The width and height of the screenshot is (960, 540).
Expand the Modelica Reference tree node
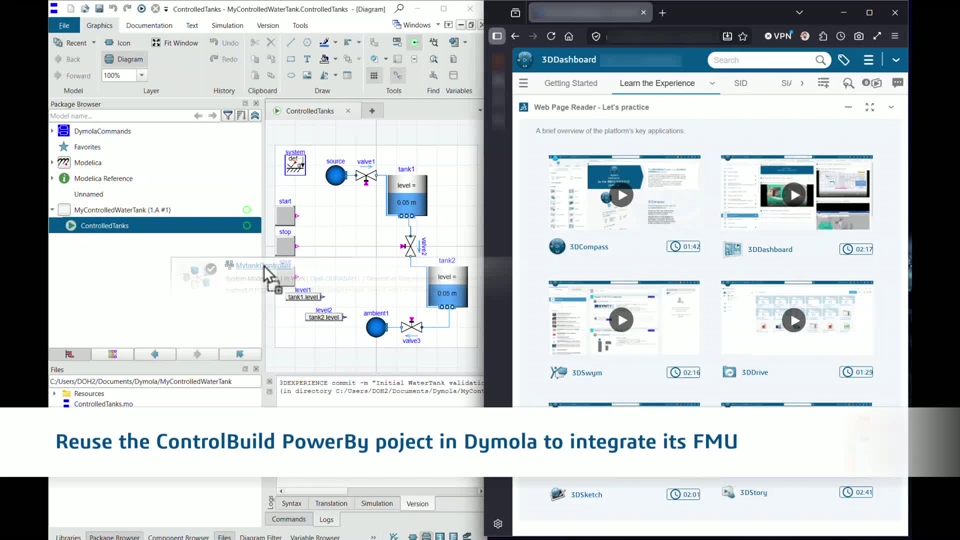[x=53, y=179]
